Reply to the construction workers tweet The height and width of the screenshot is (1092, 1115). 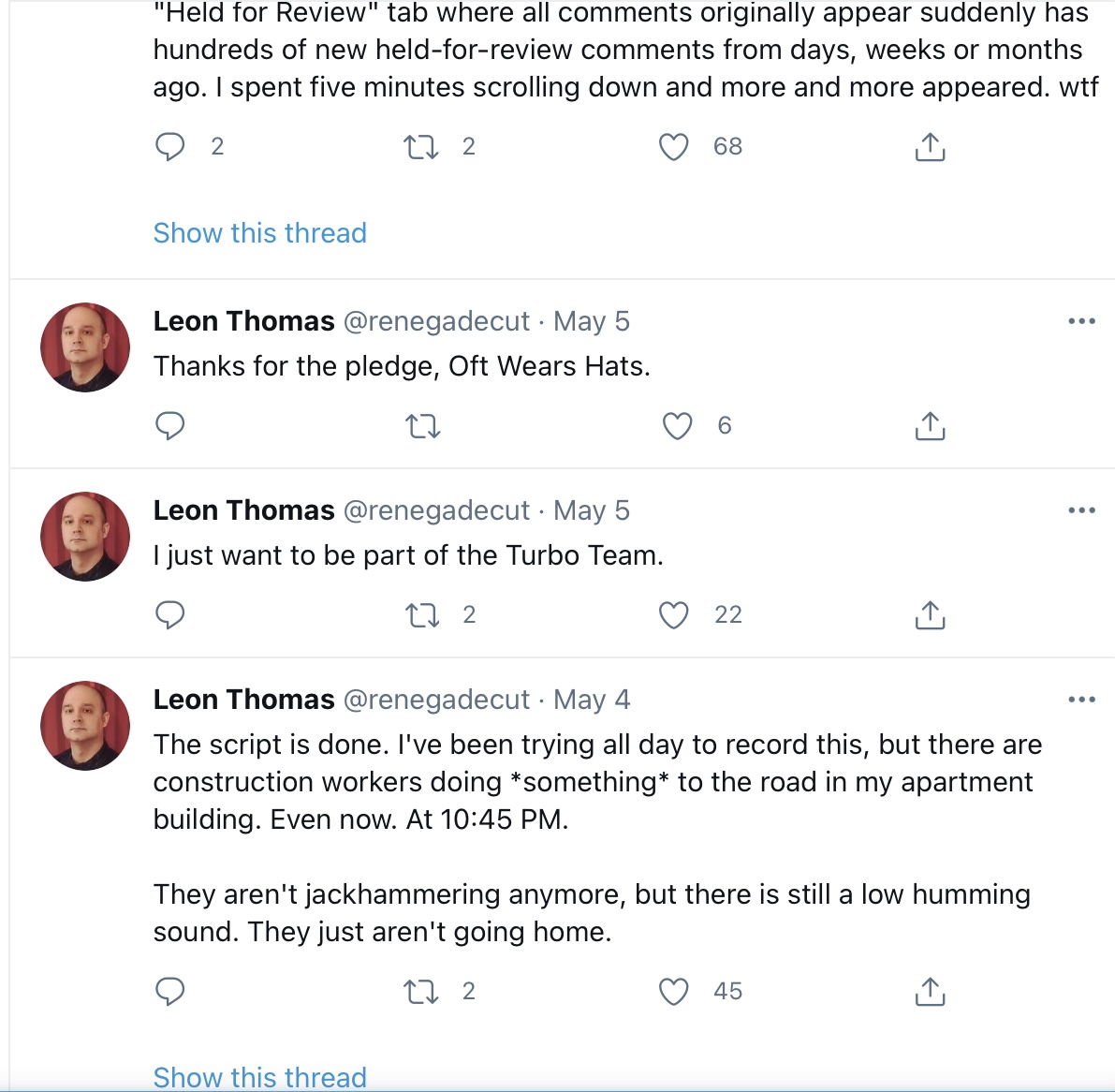point(170,992)
